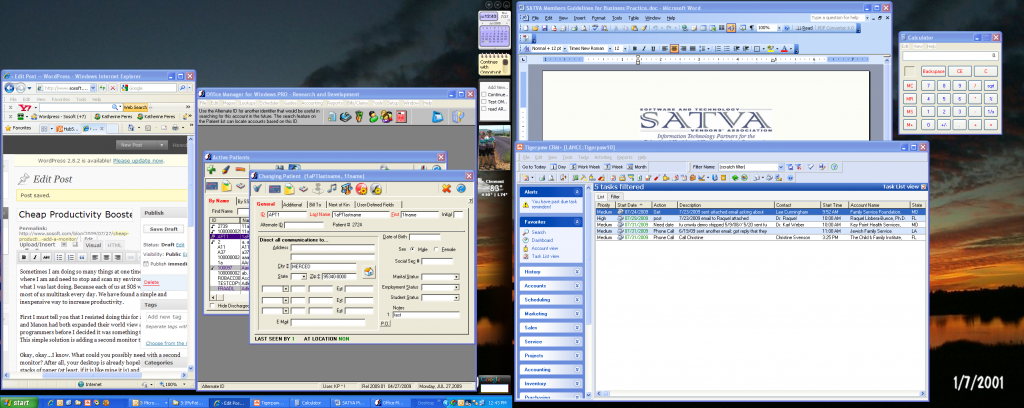Click Save Draft in WordPress
The height and width of the screenshot is (408, 1024).
tap(165, 229)
